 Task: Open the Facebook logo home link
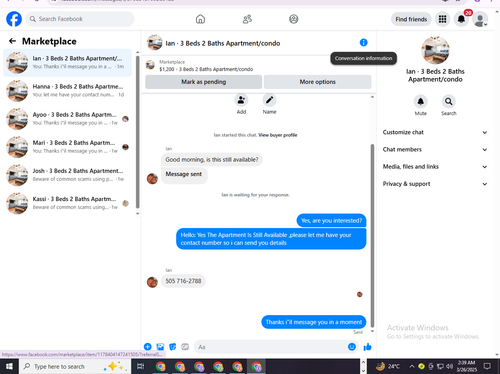pyautogui.click(x=14, y=19)
